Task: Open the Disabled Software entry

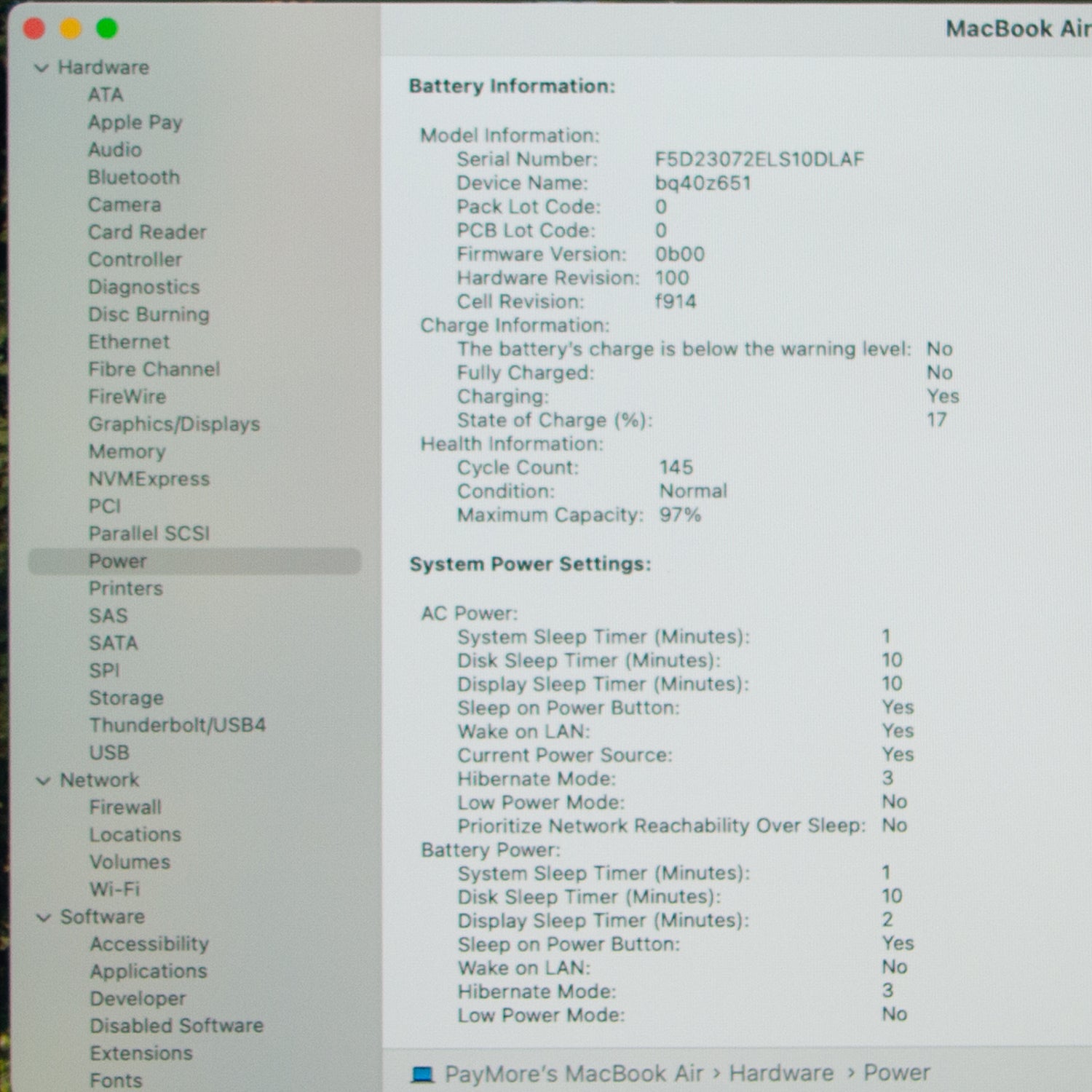Action: tap(176, 1026)
